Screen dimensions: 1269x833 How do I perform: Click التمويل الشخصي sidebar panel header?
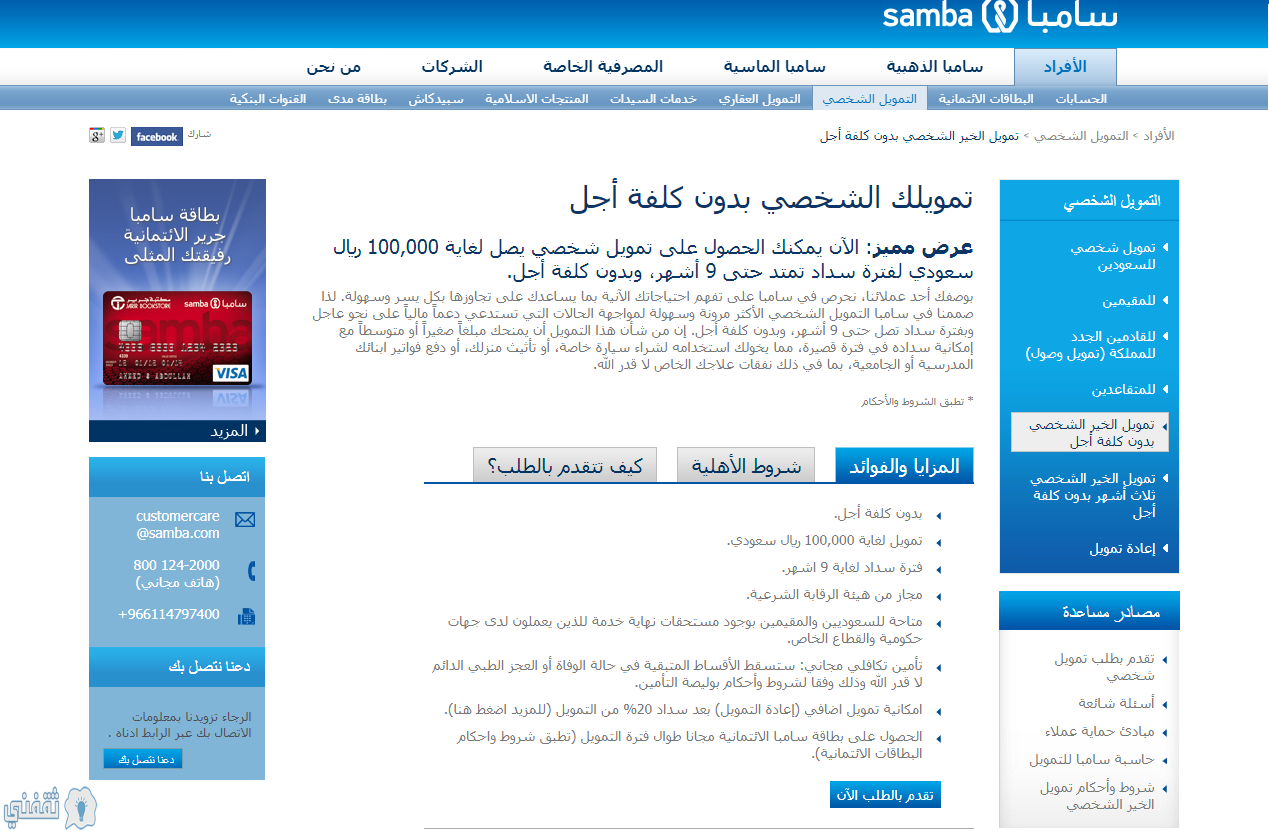click(x=1089, y=200)
